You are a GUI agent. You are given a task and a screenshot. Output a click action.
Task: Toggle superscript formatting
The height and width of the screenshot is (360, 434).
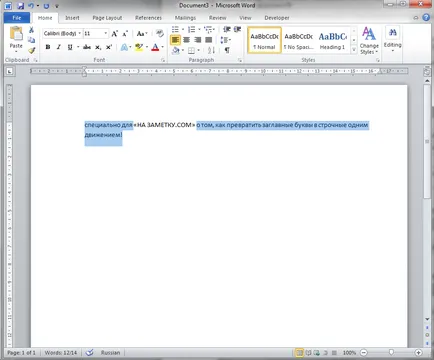pos(109,47)
